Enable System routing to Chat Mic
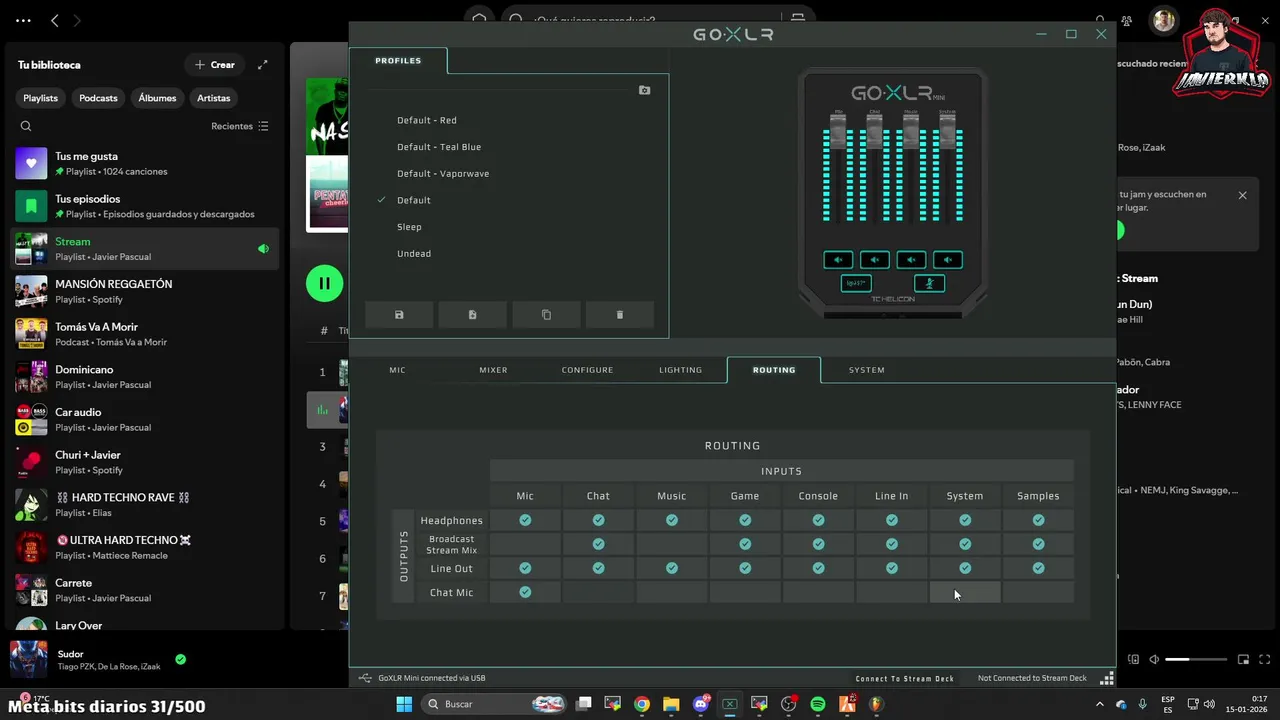 (x=965, y=592)
